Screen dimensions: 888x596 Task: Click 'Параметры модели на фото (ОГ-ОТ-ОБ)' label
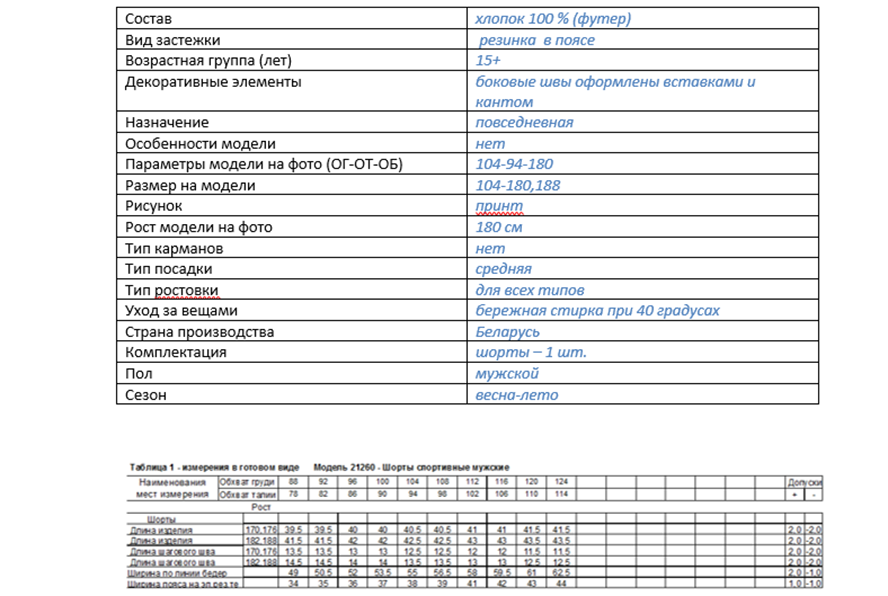tap(264, 164)
